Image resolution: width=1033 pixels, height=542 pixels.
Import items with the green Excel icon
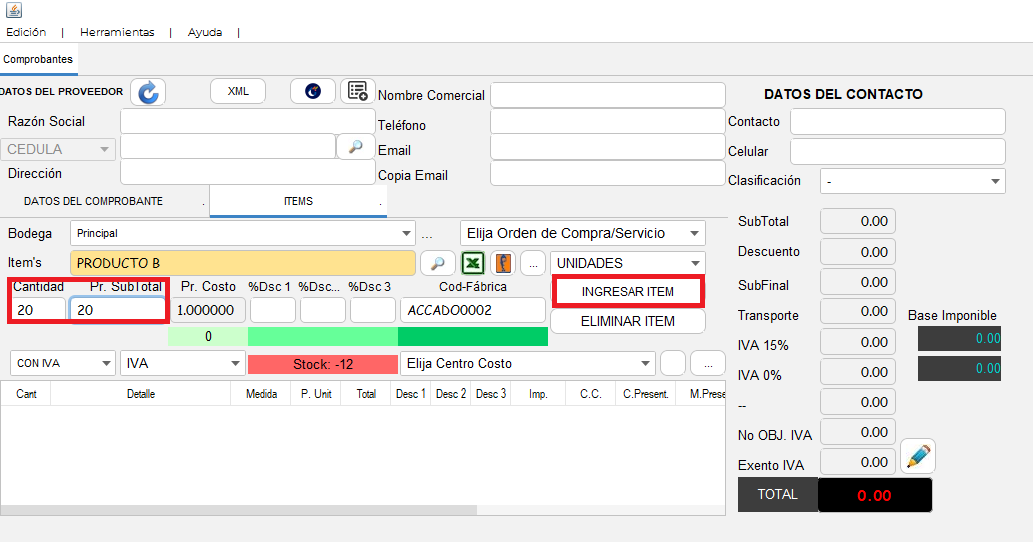pyautogui.click(x=472, y=263)
